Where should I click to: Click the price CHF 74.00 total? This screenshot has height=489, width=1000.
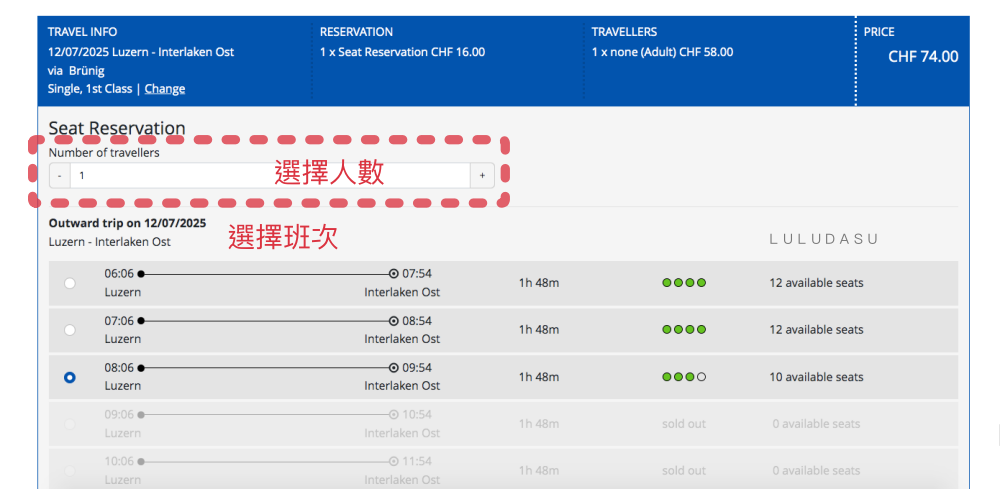click(923, 57)
